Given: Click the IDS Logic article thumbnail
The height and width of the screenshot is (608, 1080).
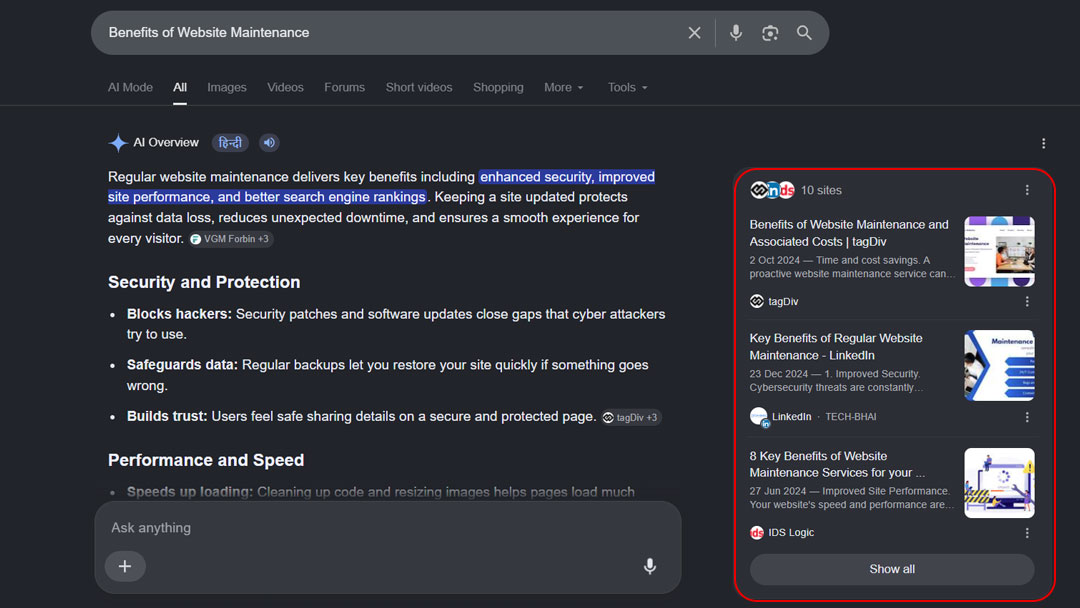Looking at the screenshot, I should [x=999, y=483].
